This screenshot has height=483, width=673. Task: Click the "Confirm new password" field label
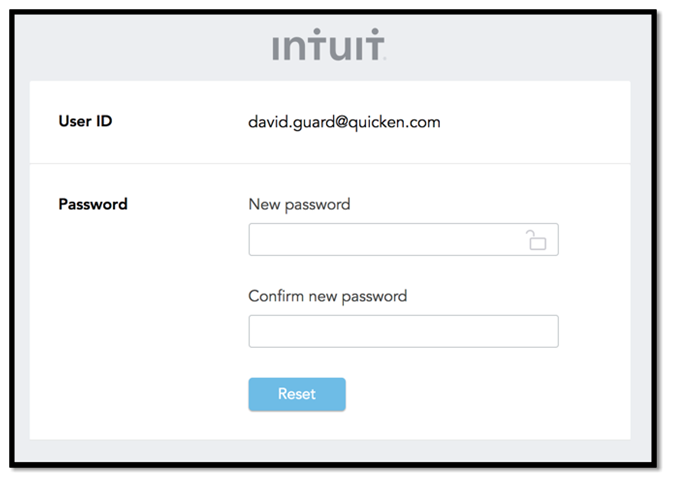(x=327, y=296)
